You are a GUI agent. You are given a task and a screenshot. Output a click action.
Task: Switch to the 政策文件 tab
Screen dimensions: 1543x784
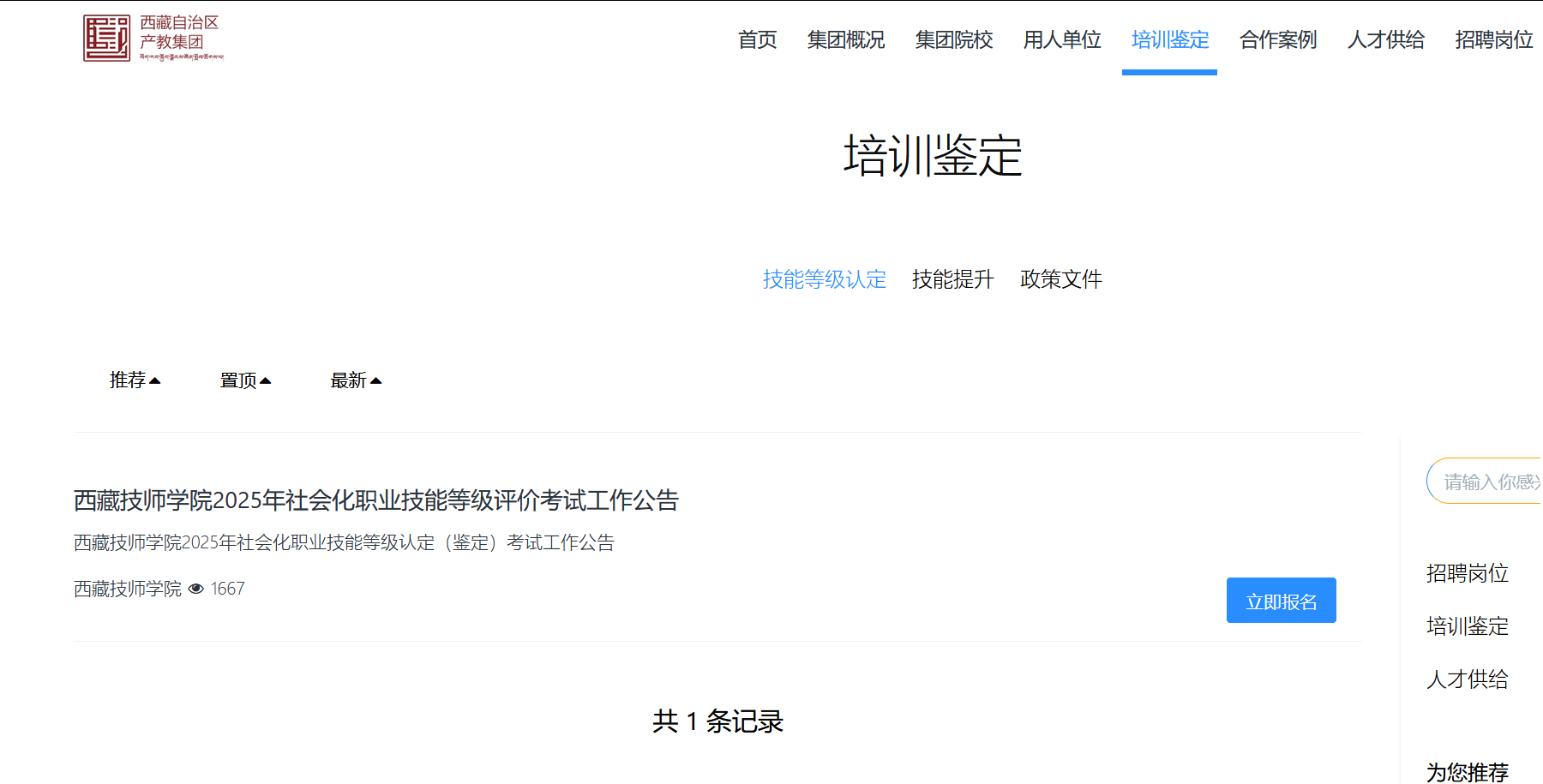(1060, 278)
